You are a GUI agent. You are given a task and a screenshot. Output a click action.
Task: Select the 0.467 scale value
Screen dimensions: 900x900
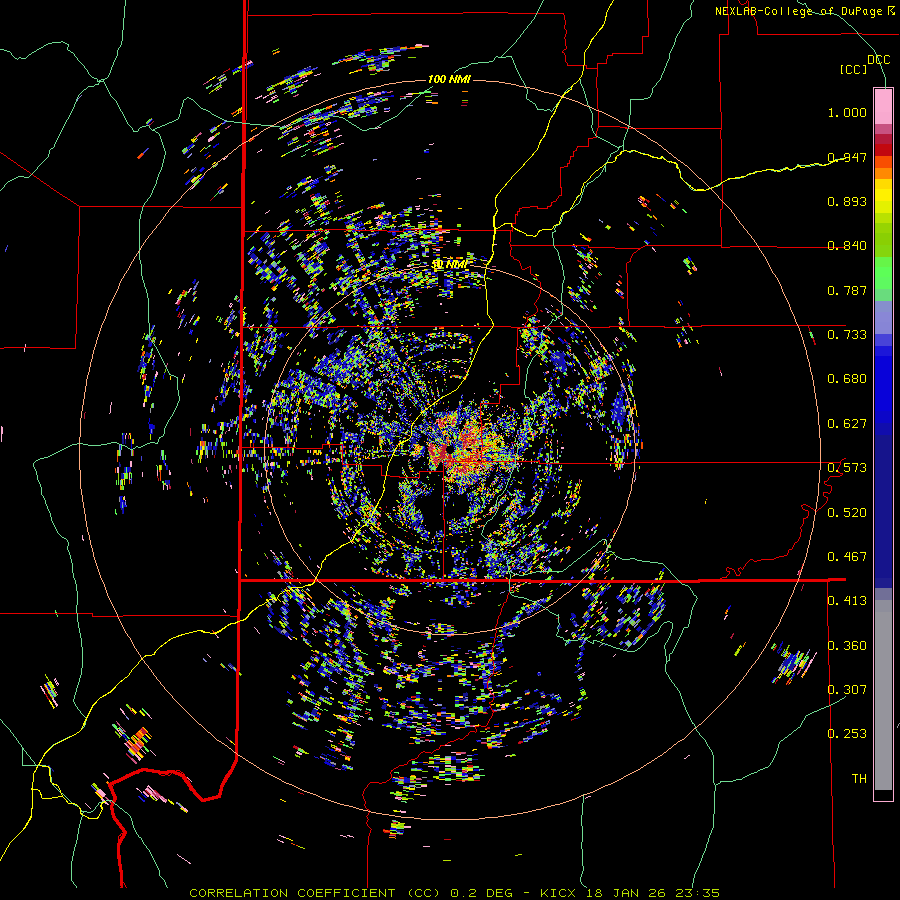pyautogui.click(x=847, y=557)
